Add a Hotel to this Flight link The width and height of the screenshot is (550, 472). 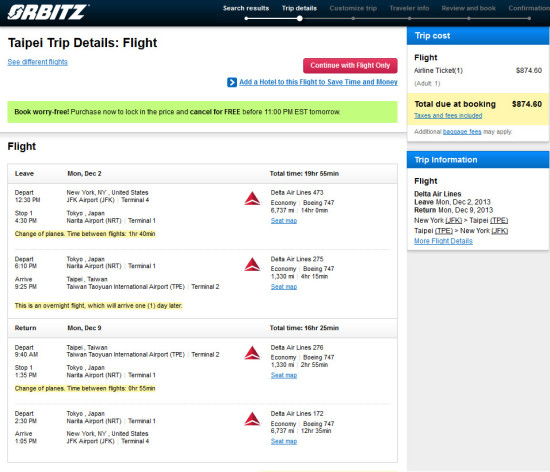[318, 82]
